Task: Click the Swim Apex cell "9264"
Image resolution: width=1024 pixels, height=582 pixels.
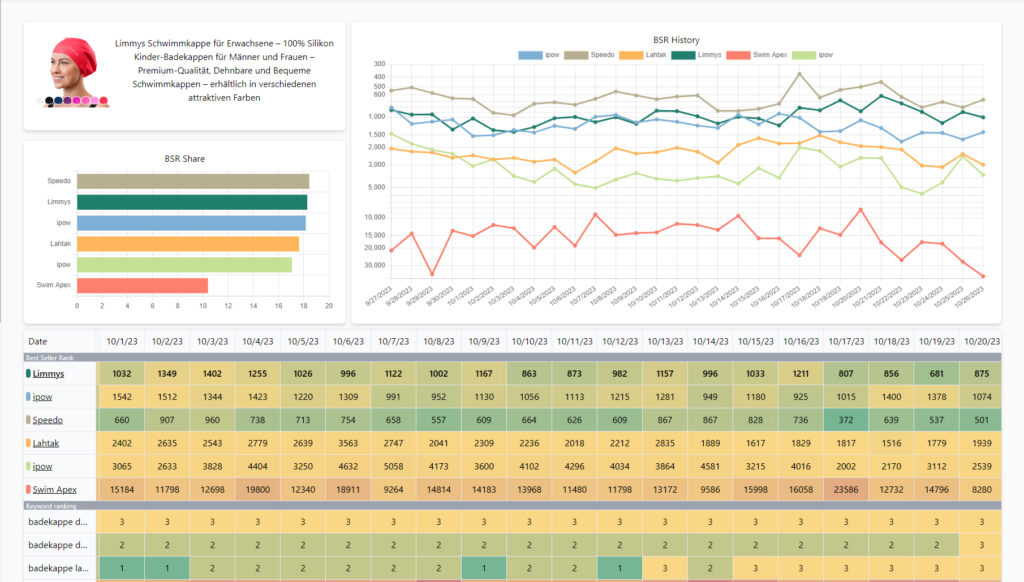Action: [393, 489]
